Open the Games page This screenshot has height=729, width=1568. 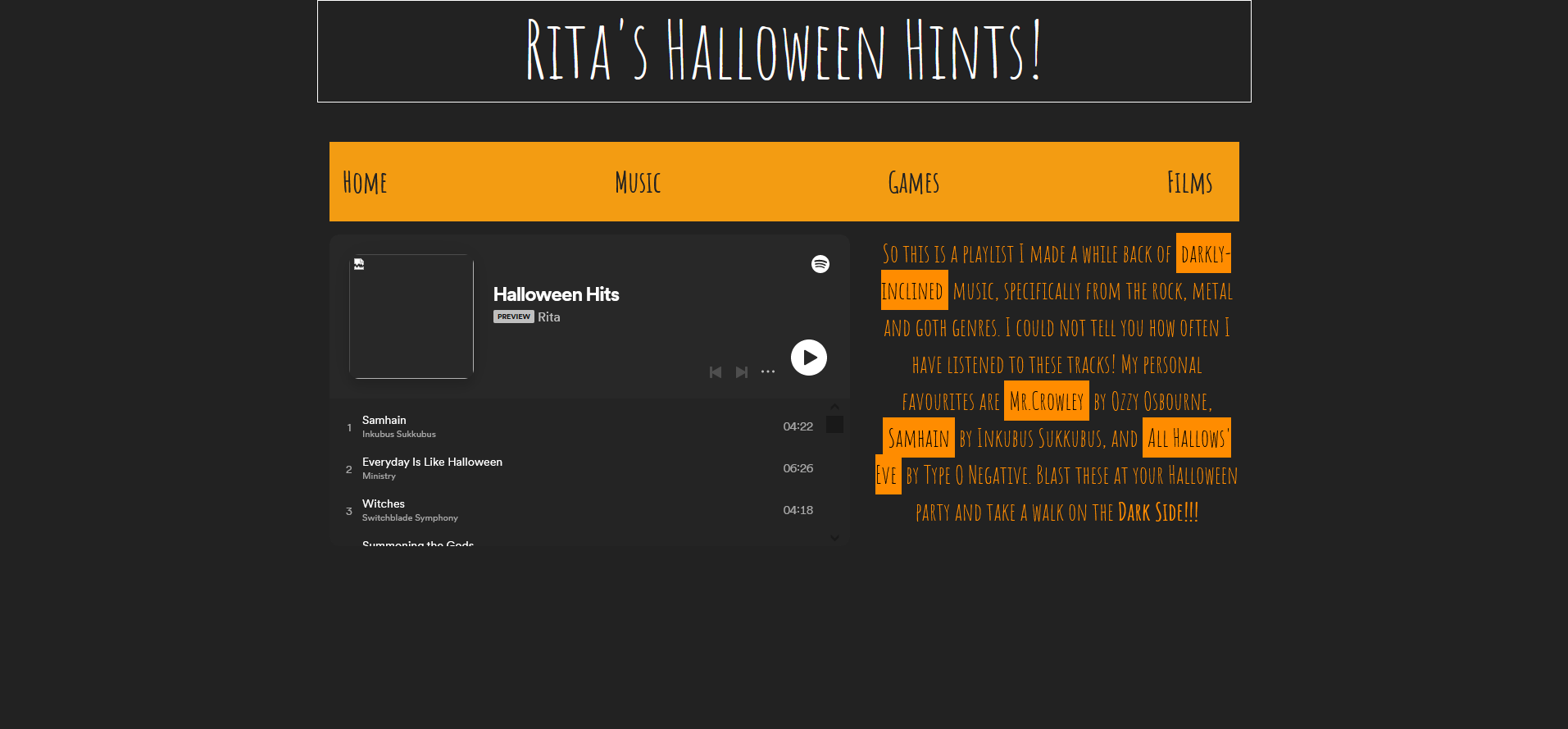914,182
